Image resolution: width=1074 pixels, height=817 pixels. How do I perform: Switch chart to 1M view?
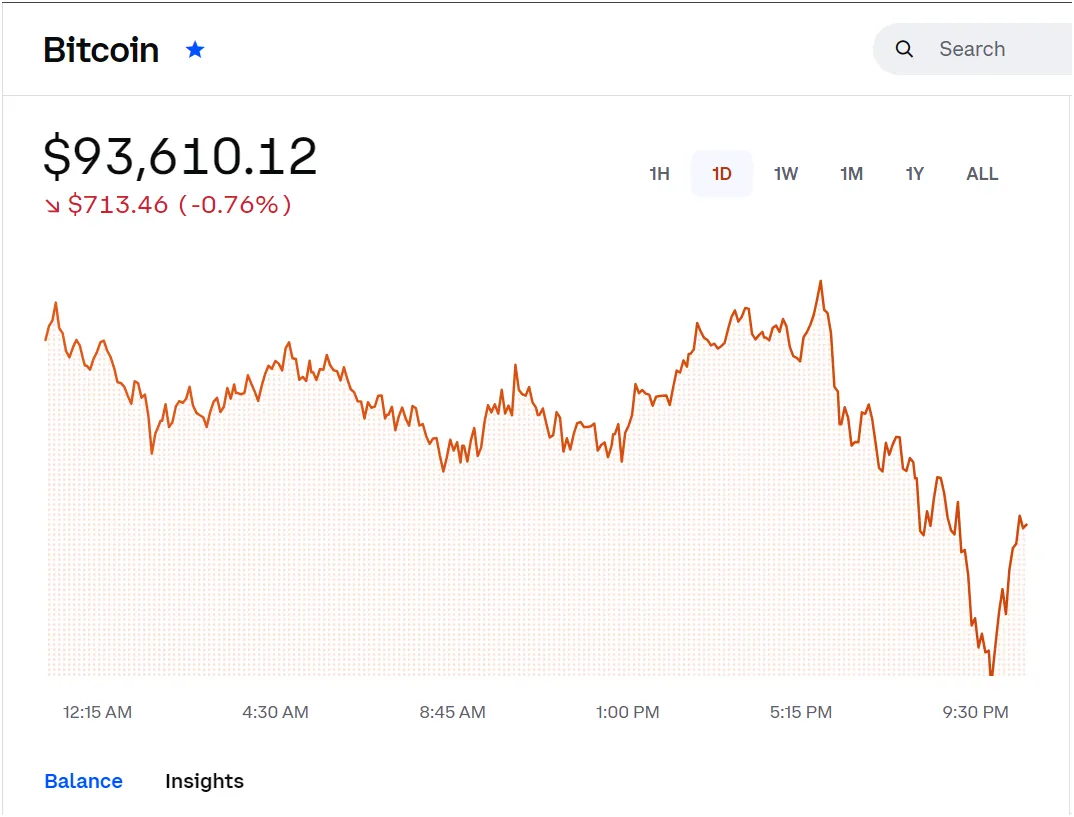(851, 173)
